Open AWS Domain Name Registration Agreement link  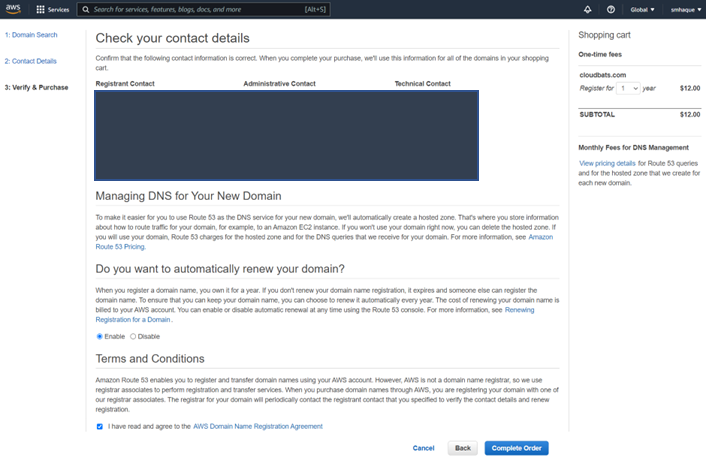[257, 426]
